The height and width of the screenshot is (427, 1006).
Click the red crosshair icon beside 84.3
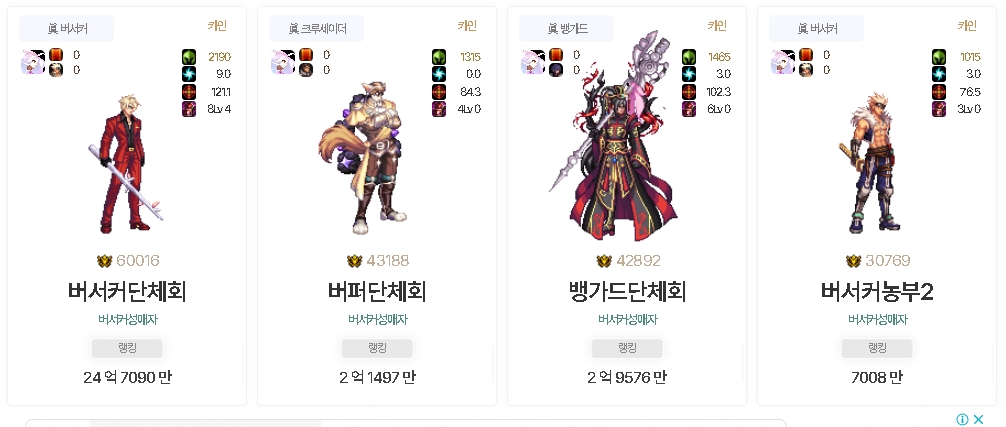tap(439, 92)
